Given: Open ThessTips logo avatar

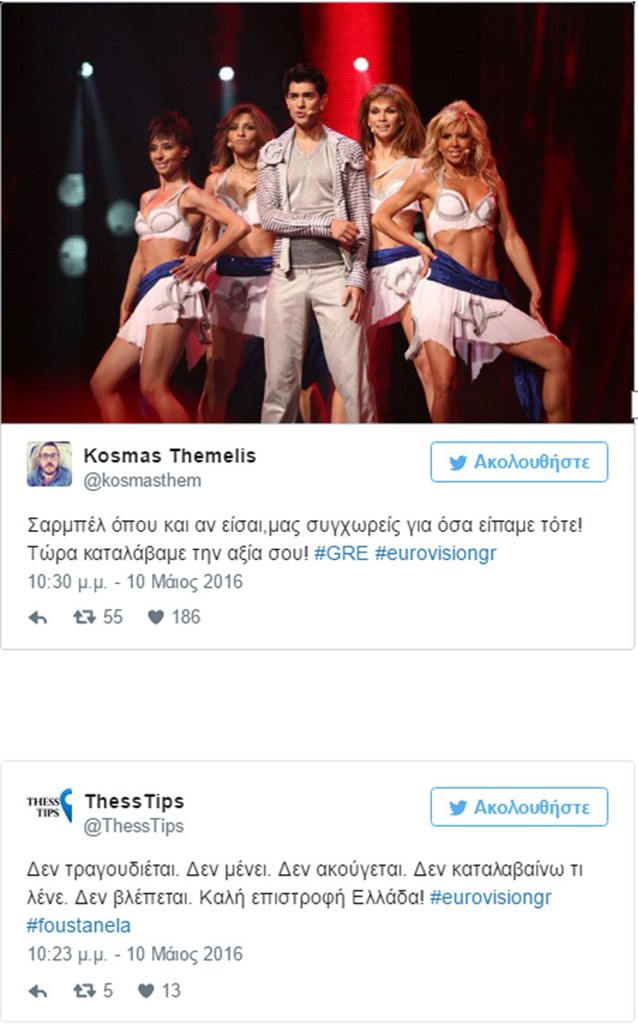Looking at the screenshot, I should (x=49, y=806).
